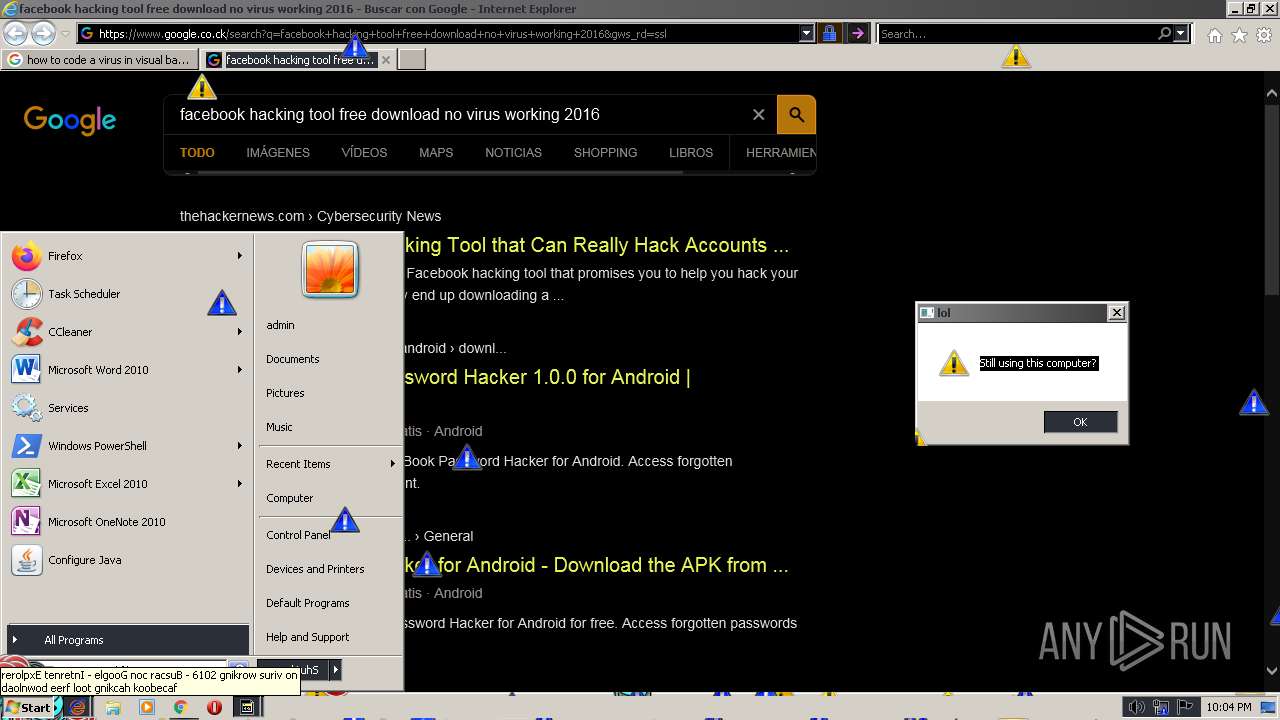Click the IE forward navigation button
1280x720 pixels.
click(43, 34)
